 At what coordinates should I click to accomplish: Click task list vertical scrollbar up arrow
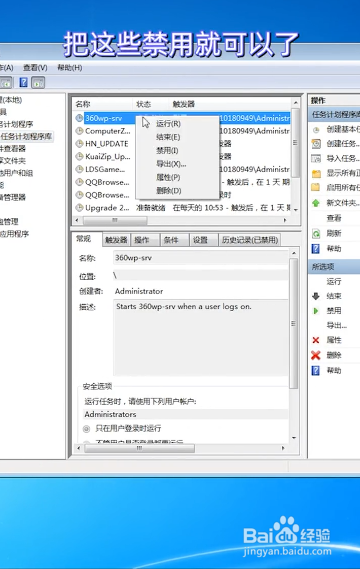tap(296, 103)
